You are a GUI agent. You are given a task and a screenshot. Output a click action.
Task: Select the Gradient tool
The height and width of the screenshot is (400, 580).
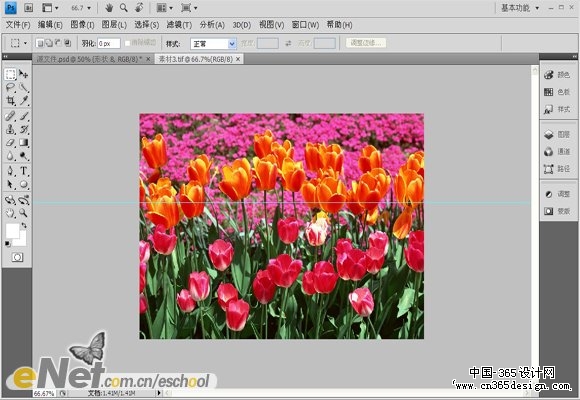(24, 142)
